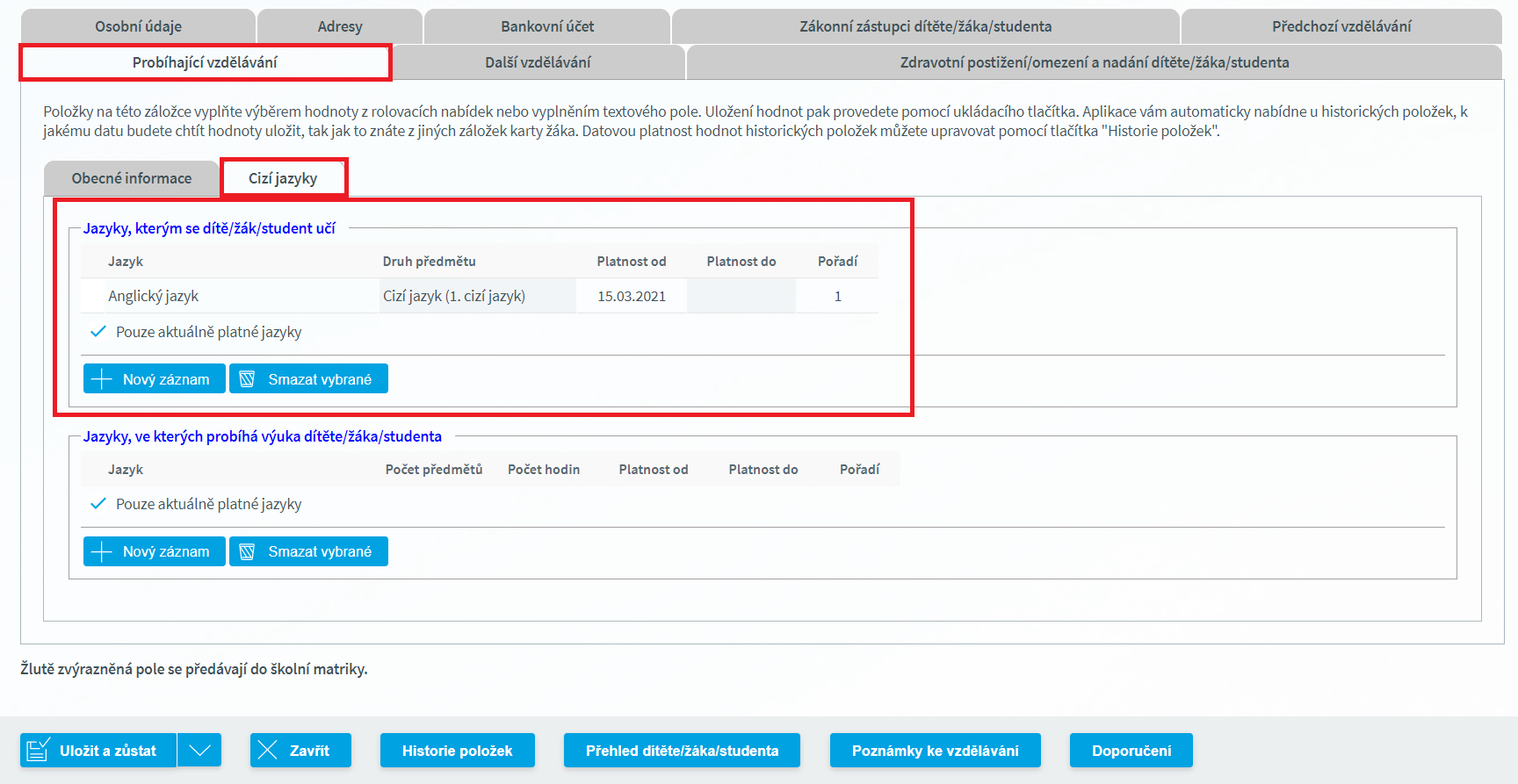This screenshot has width=1518, height=784.
Task: Expand the save options dropdown arrow
Action: point(199,751)
